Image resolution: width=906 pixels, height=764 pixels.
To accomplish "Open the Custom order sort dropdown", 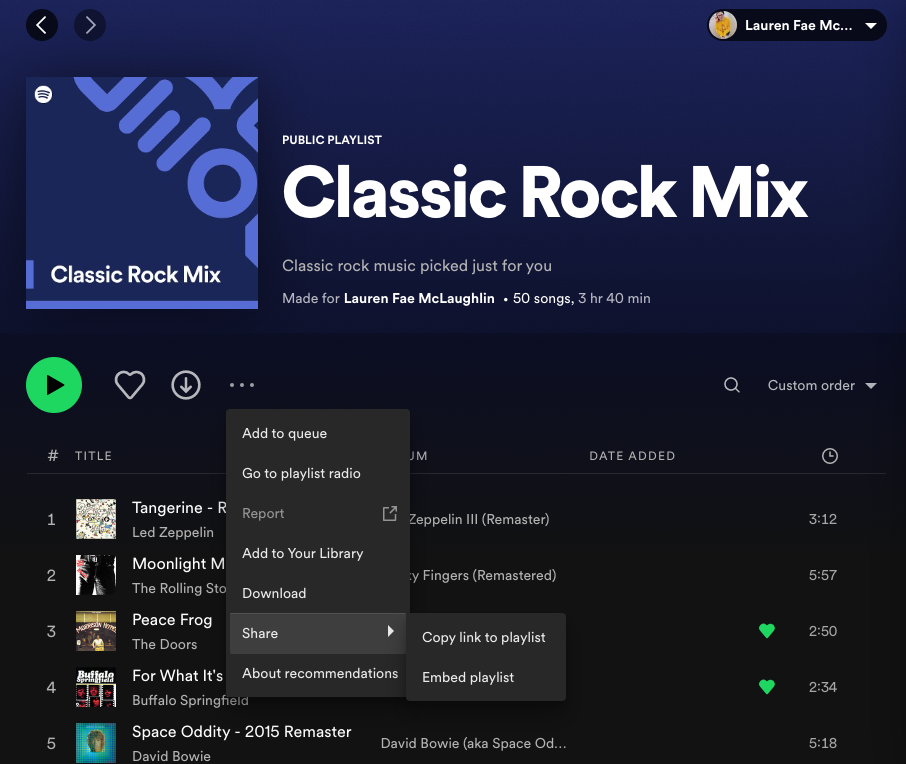I will point(821,385).
